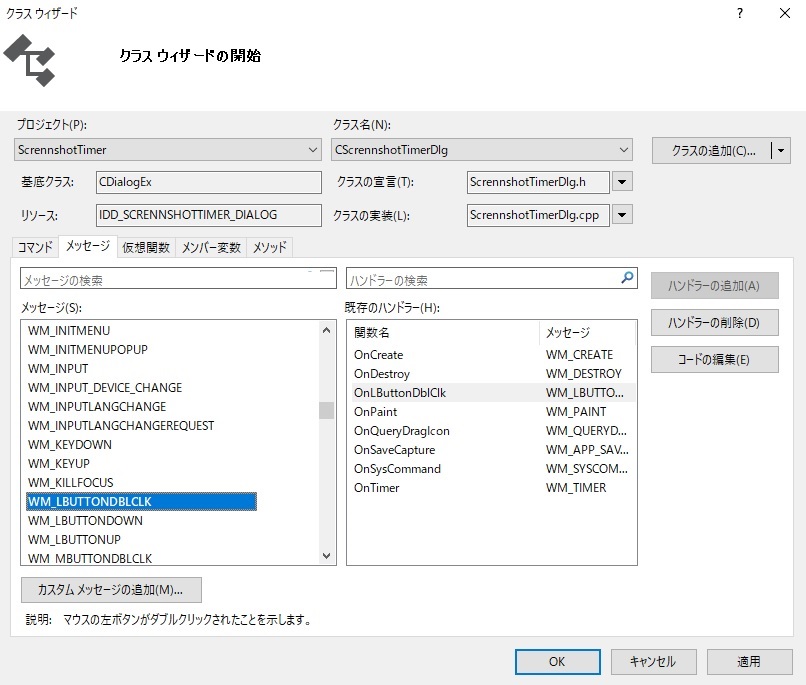Select WM_INPUT_DEVICE_CHANGE message
This screenshot has height=685, width=806.
click(x=105, y=387)
